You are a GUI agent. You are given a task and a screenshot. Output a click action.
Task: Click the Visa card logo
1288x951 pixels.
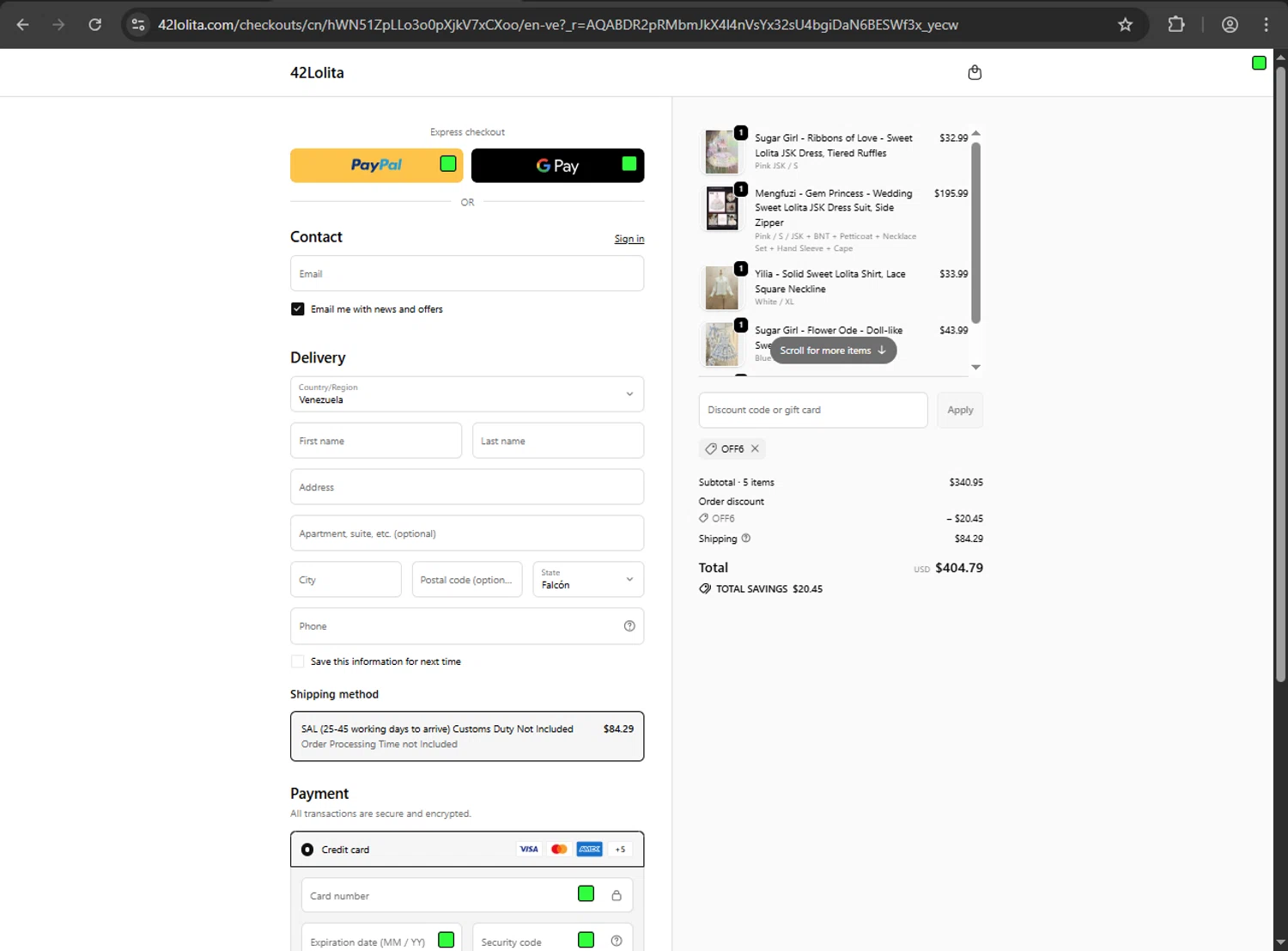pos(529,849)
